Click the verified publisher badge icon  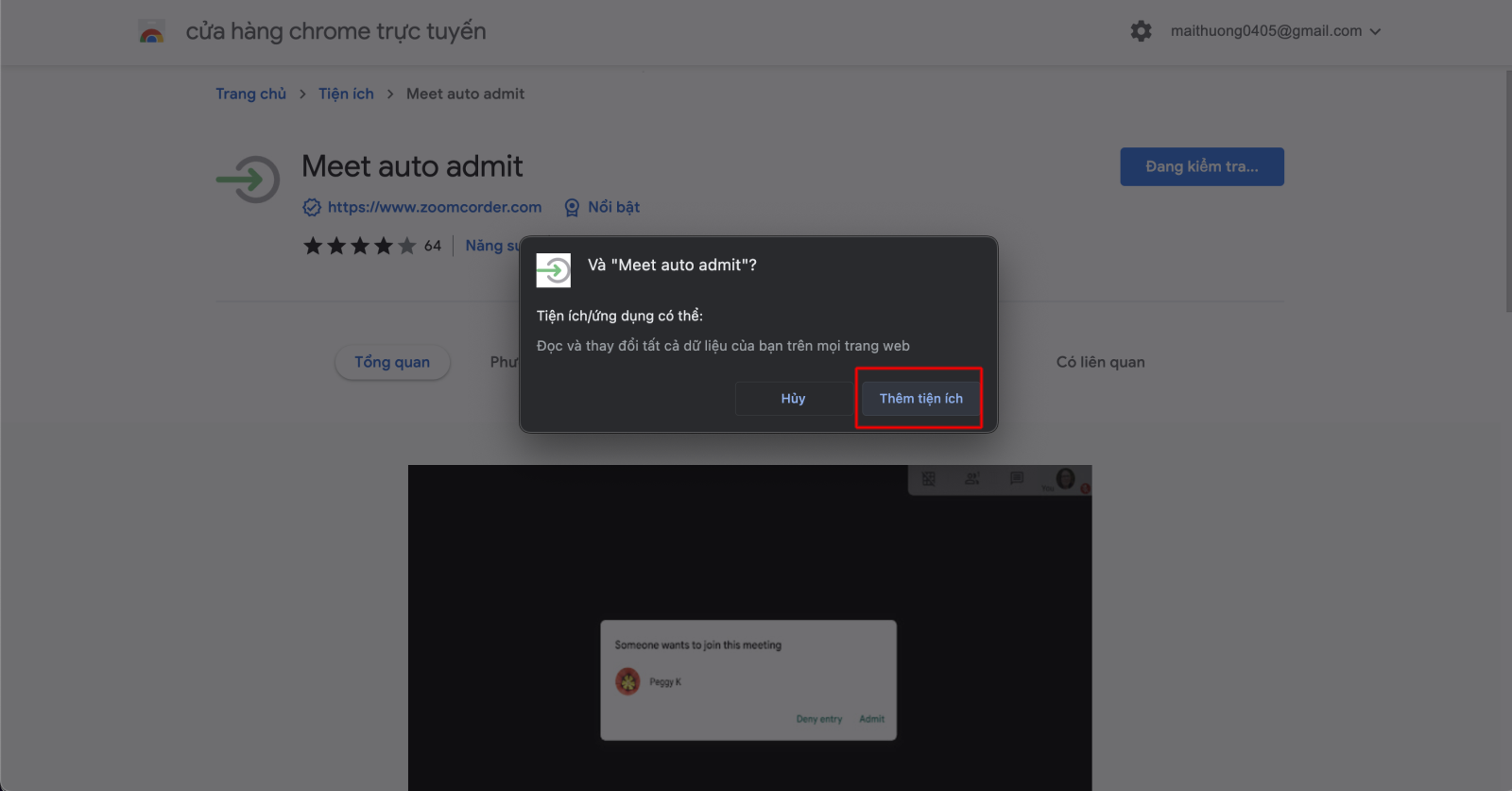(312, 207)
